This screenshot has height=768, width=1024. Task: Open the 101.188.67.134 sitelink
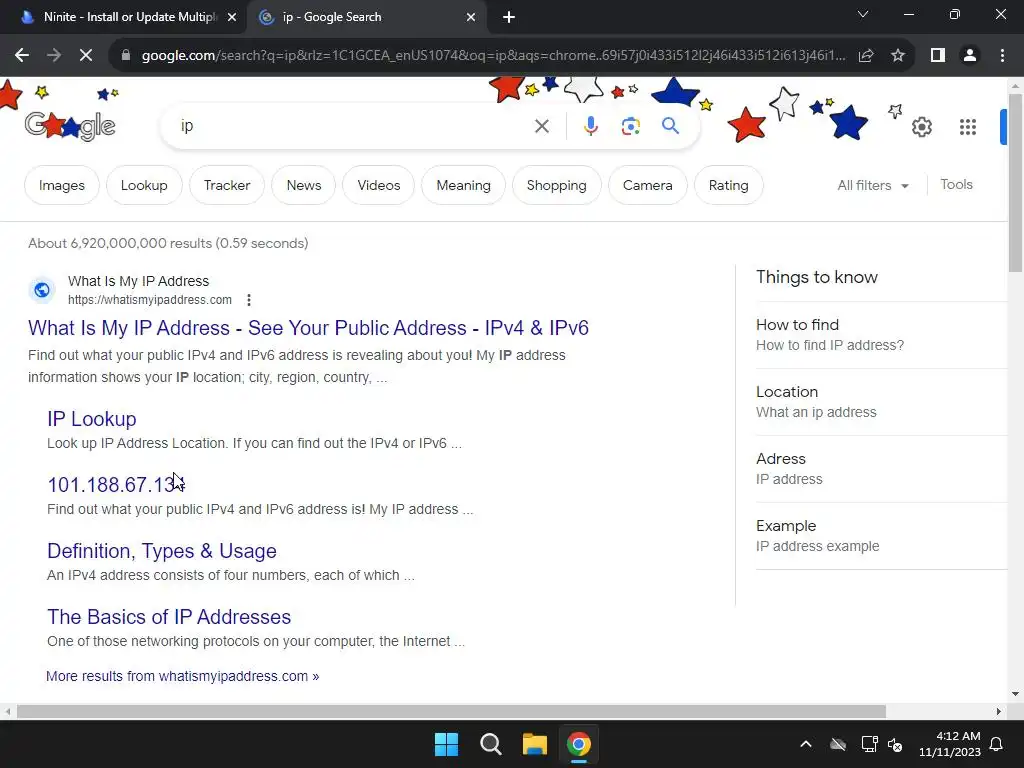coord(116,485)
